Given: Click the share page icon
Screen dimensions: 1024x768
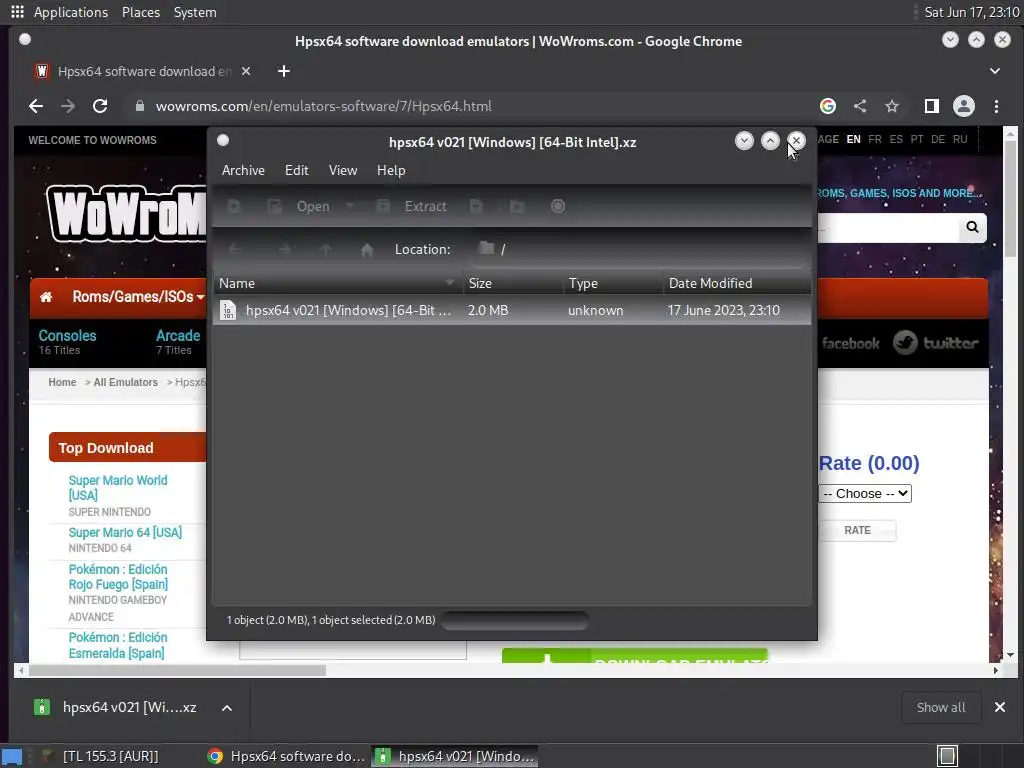Looking at the screenshot, I should point(860,106).
